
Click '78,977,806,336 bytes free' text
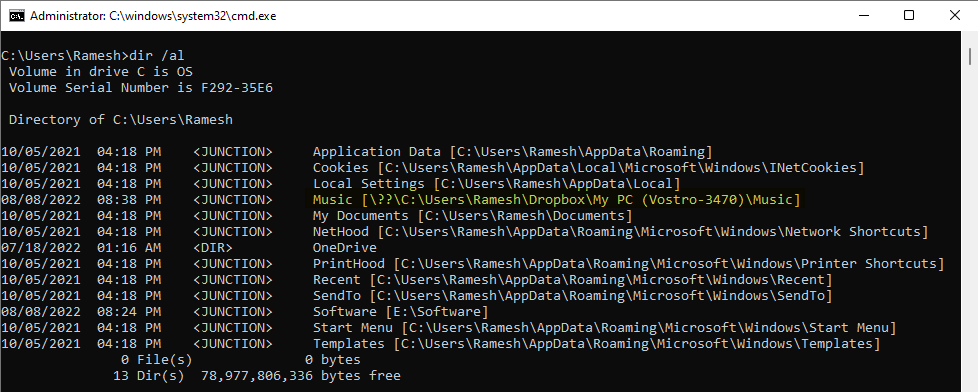tap(301, 376)
